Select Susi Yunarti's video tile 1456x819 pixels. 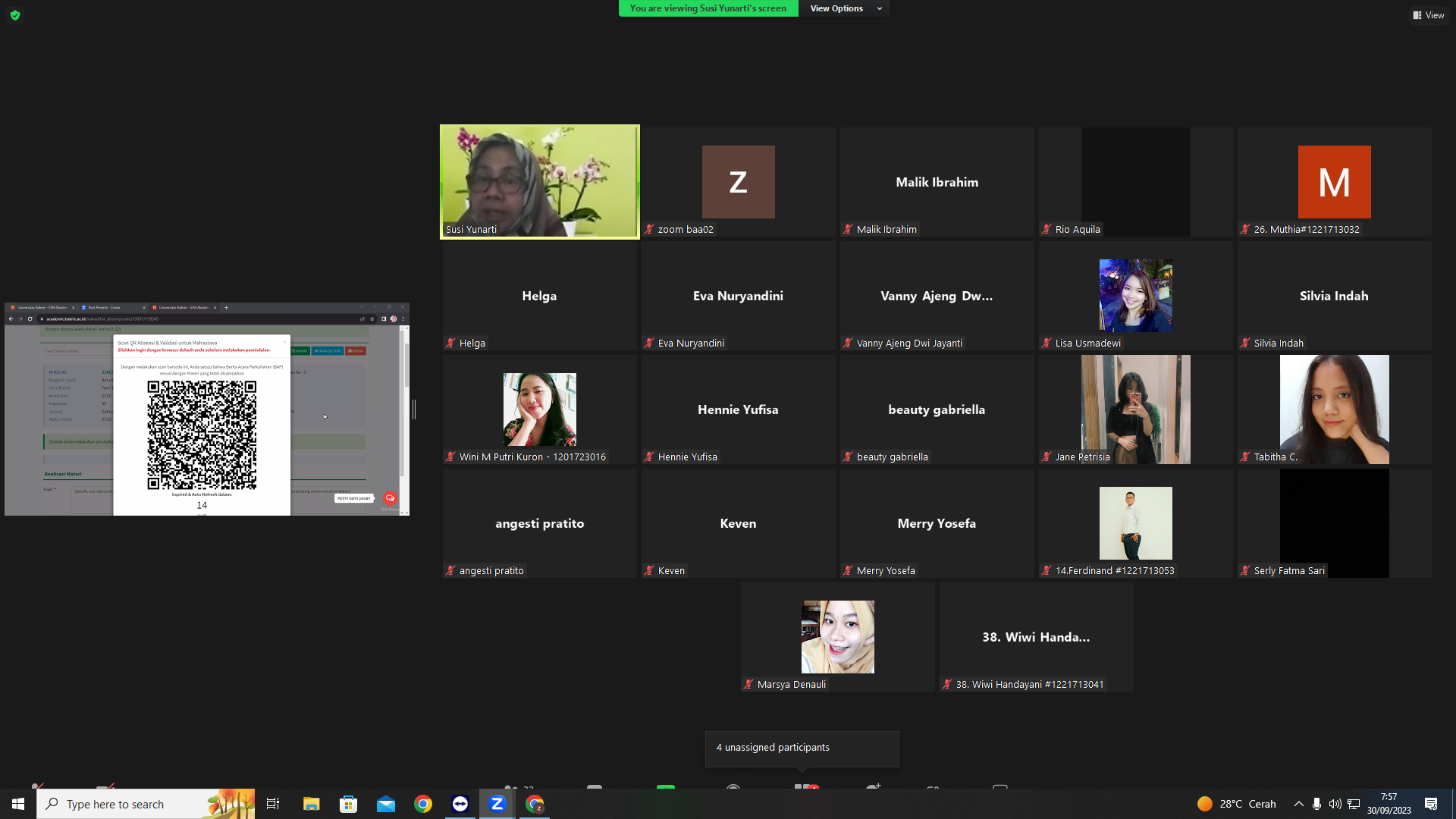pos(540,182)
